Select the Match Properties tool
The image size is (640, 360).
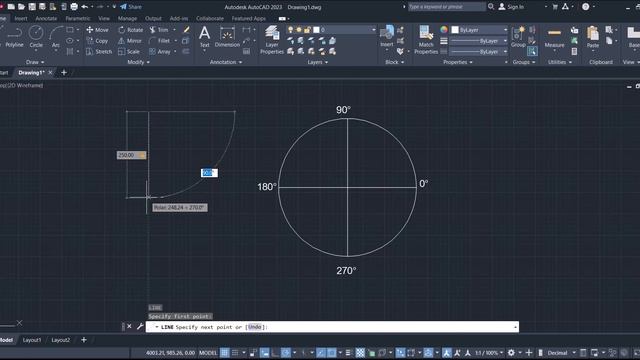coord(426,40)
